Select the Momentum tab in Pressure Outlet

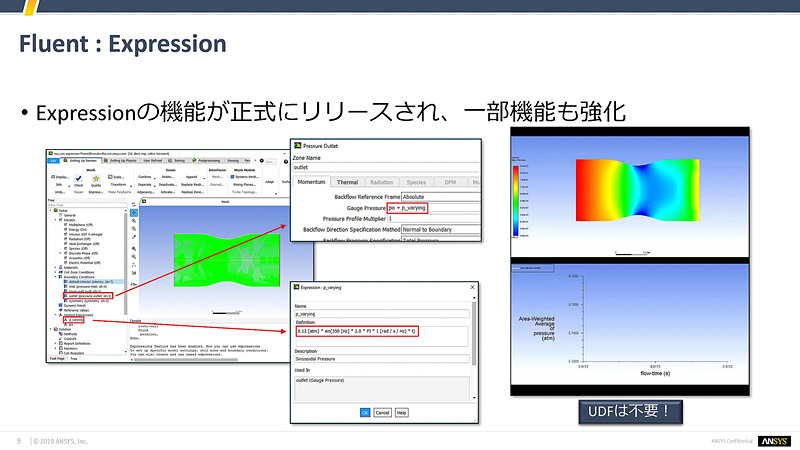click(x=311, y=182)
